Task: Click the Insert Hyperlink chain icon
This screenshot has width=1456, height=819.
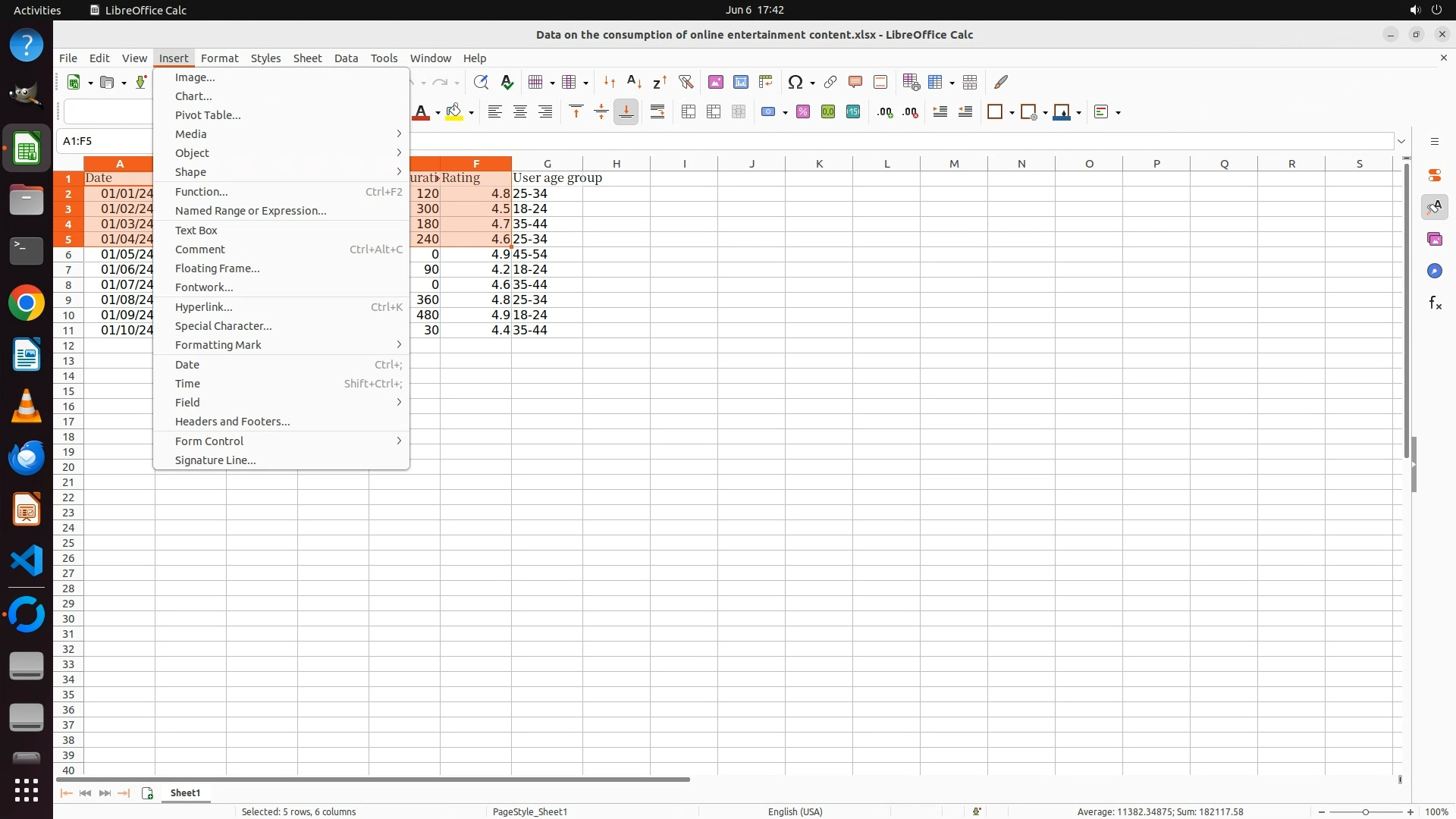Action: click(x=830, y=82)
